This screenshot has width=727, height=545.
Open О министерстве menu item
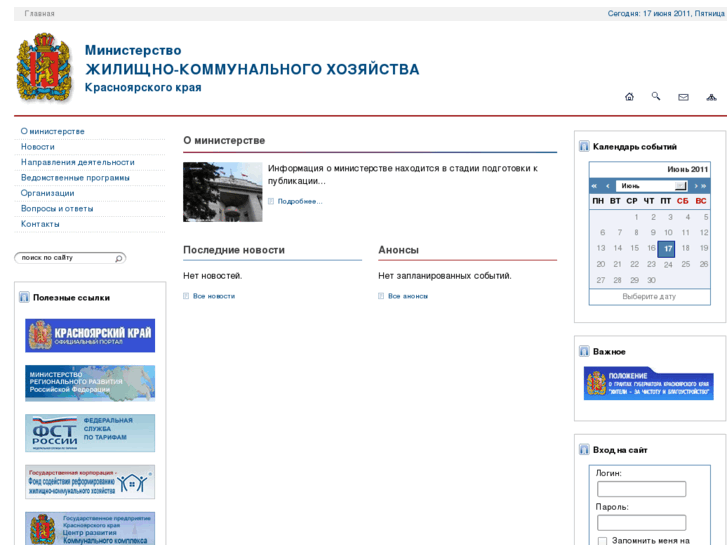(52, 131)
